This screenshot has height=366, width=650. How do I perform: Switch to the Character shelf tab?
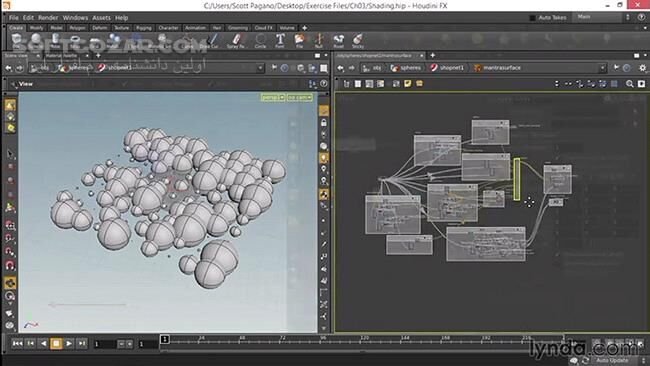pyautogui.click(x=168, y=28)
